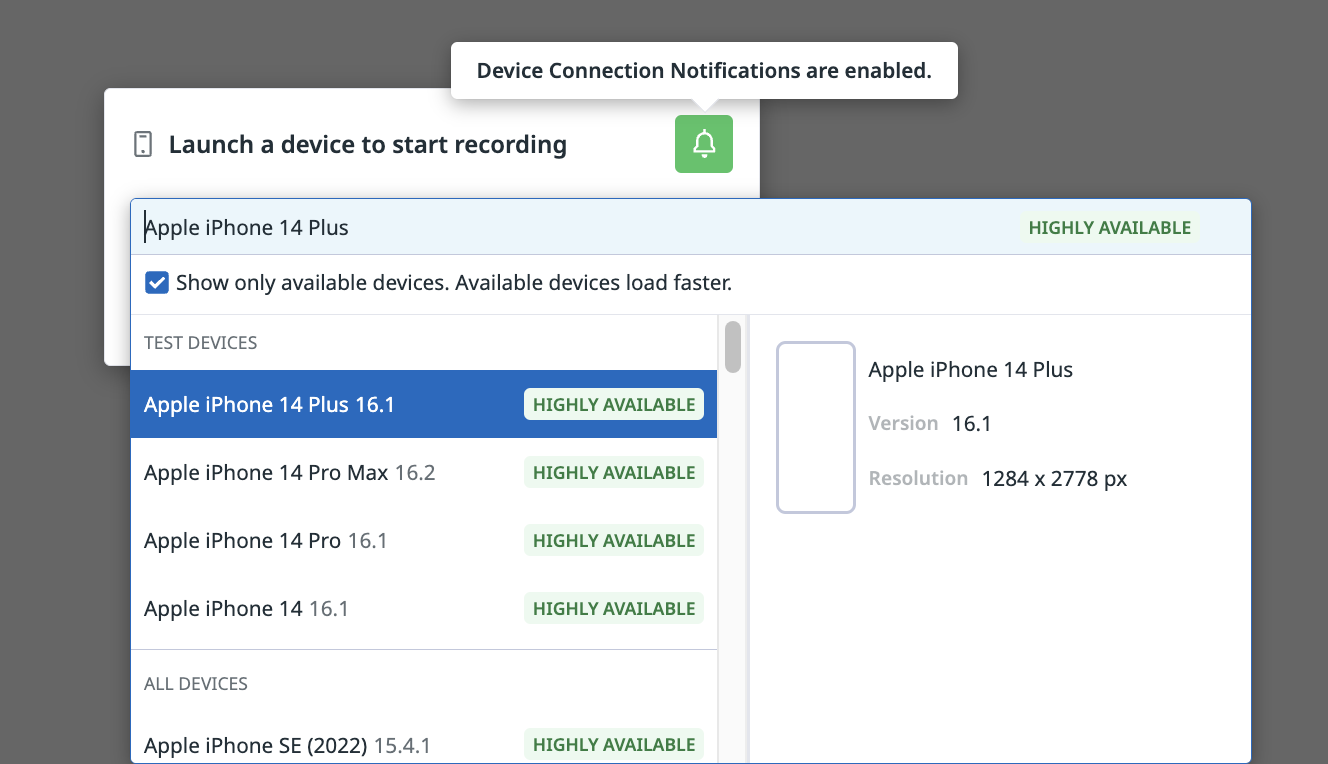Viewport: 1328px width, 764px height.
Task: Click the device outline preview image
Action: point(816,428)
